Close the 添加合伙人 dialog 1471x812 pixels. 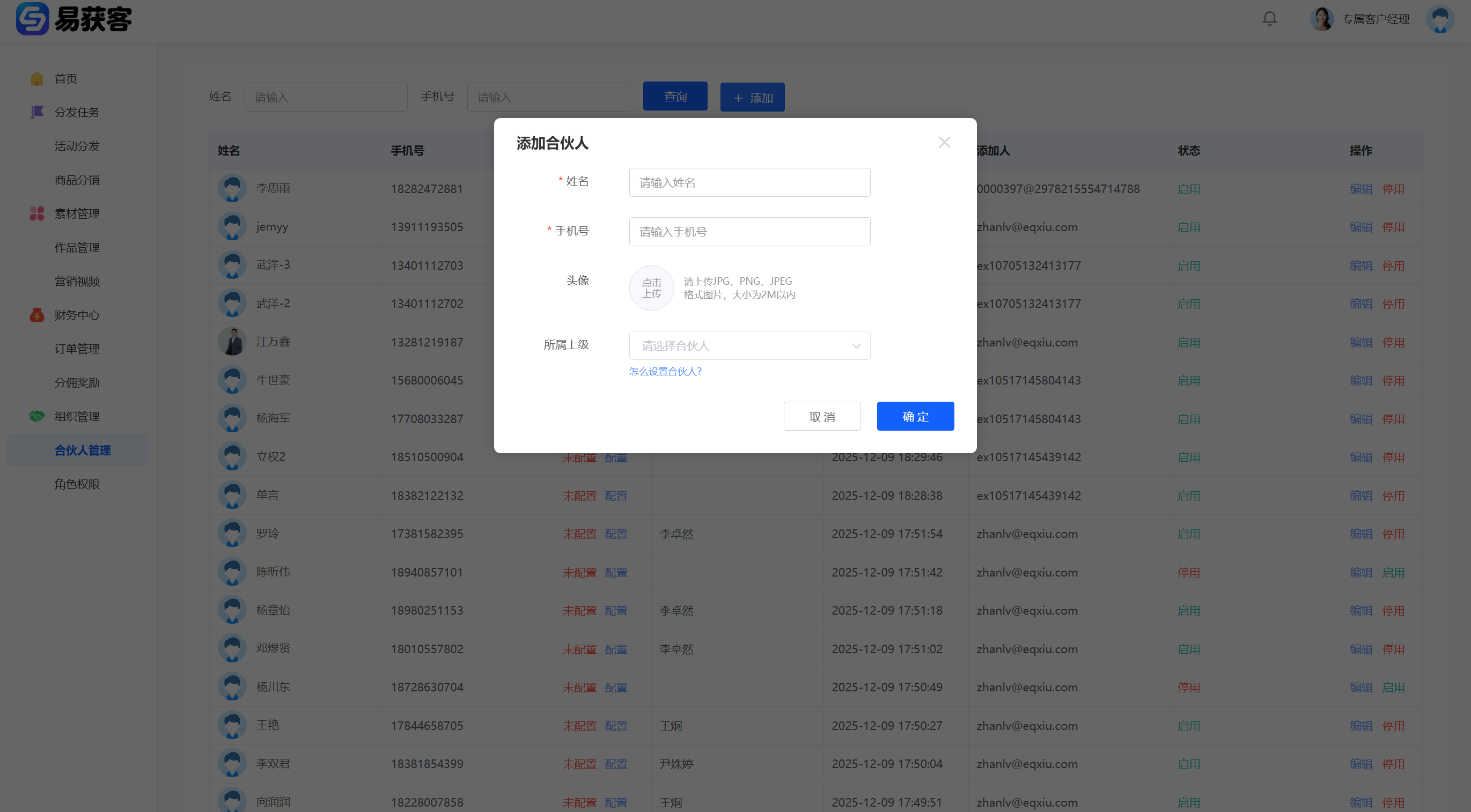click(x=944, y=142)
